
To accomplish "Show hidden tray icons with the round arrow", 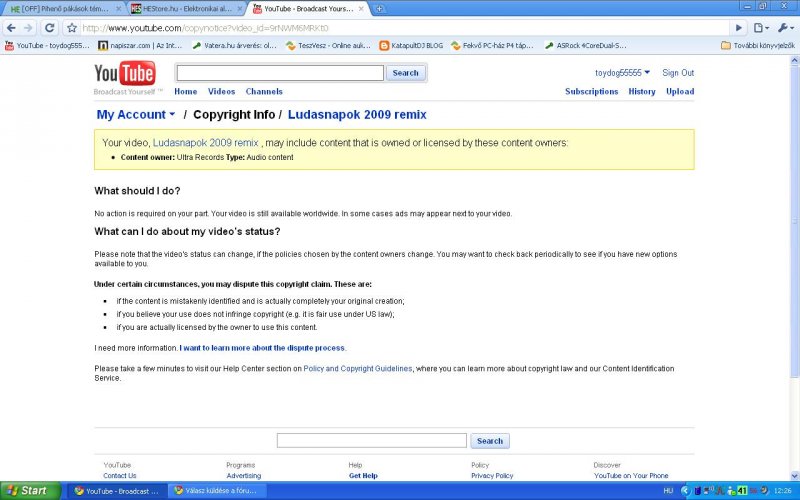I will [x=685, y=491].
